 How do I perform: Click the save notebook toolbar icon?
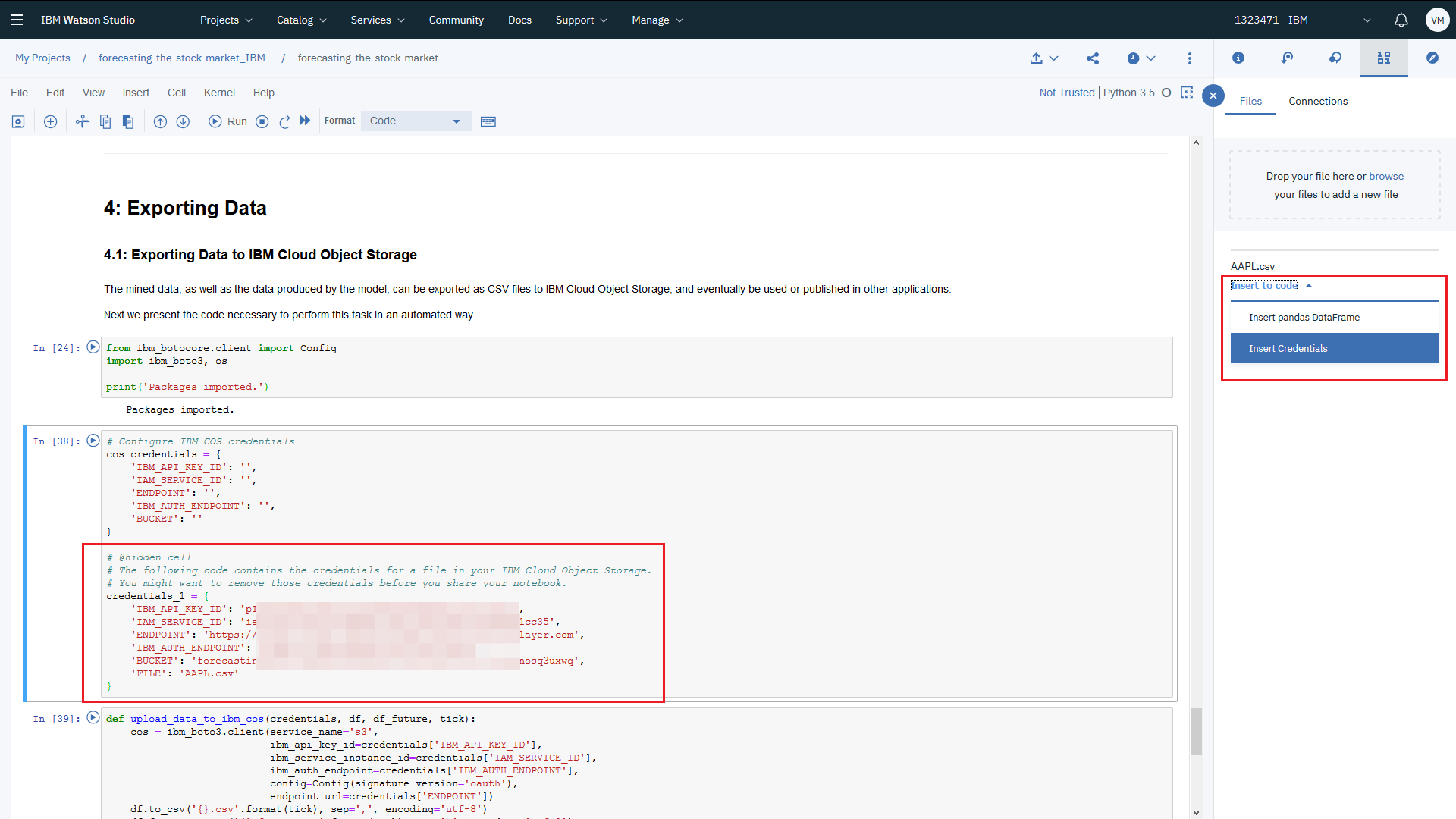click(x=18, y=121)
